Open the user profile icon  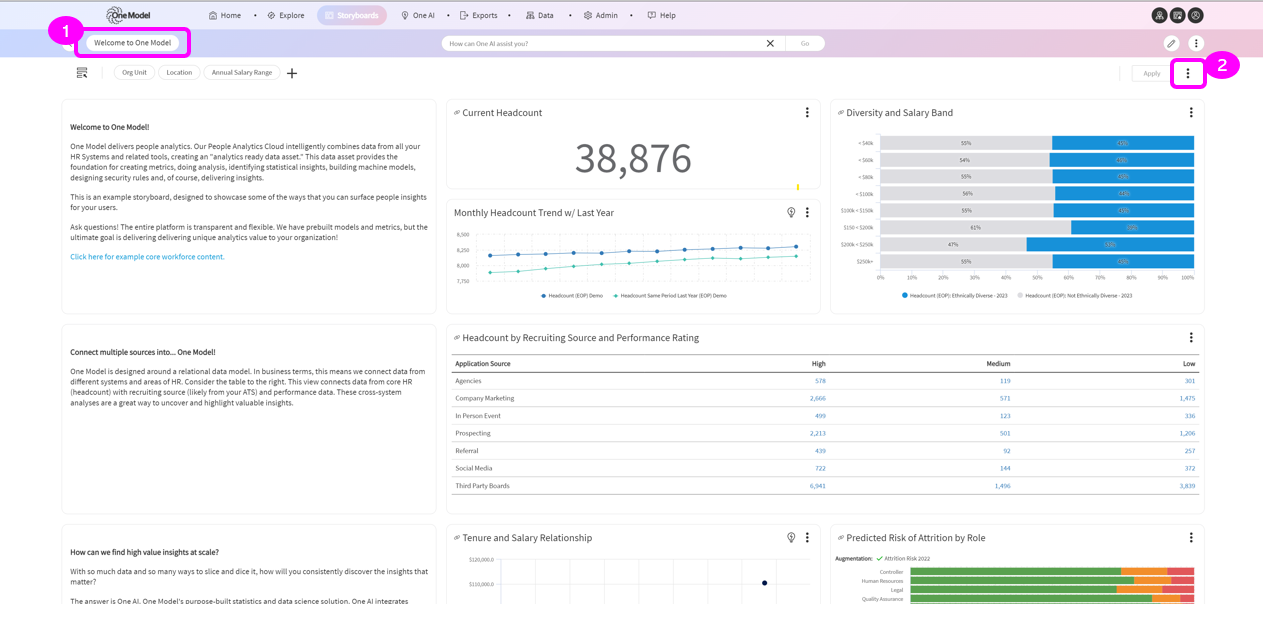pyautogui.click(x=1196, y=15)
